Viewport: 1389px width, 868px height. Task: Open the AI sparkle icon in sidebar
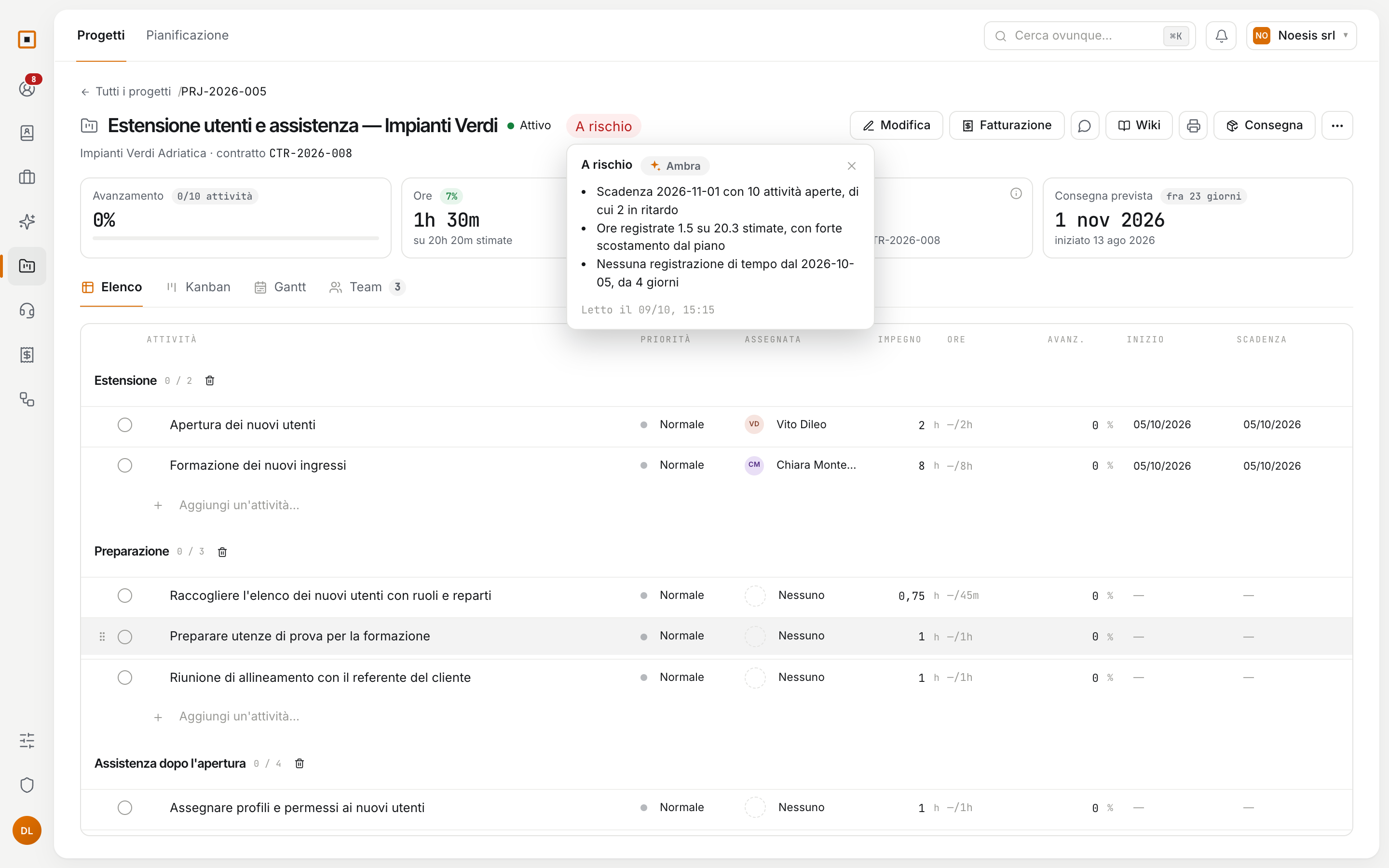(x=27, y=222)
